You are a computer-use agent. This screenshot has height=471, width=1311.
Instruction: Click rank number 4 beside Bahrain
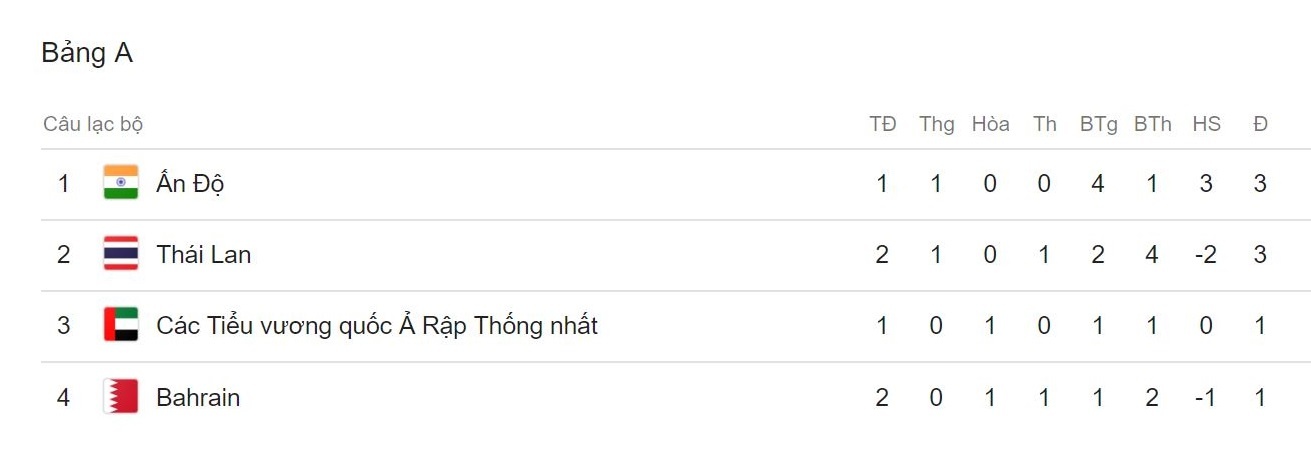point(64,398)
